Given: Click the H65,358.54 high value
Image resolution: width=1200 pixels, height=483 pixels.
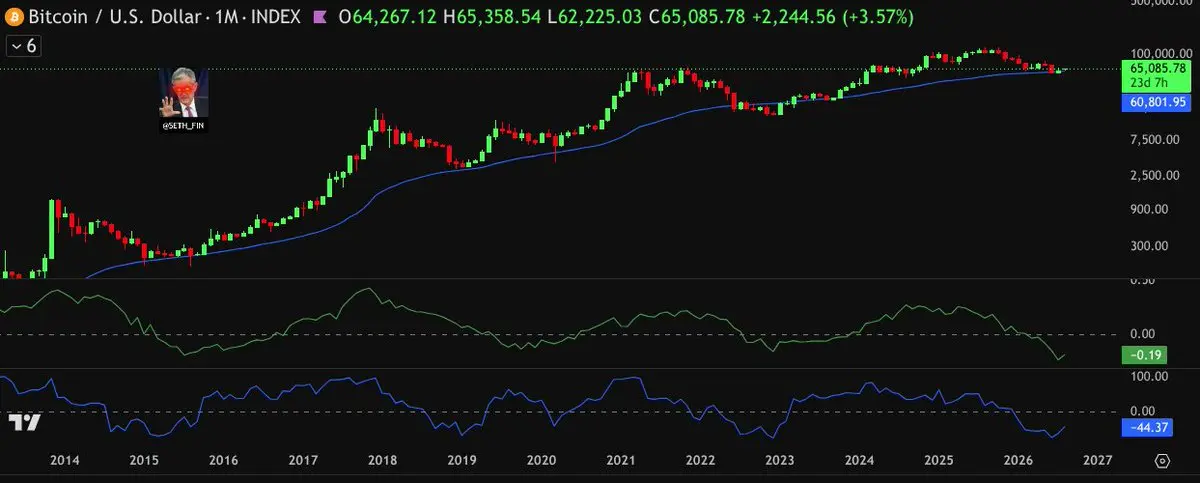Looking at the screenshot, I should (x=491, y=18).
